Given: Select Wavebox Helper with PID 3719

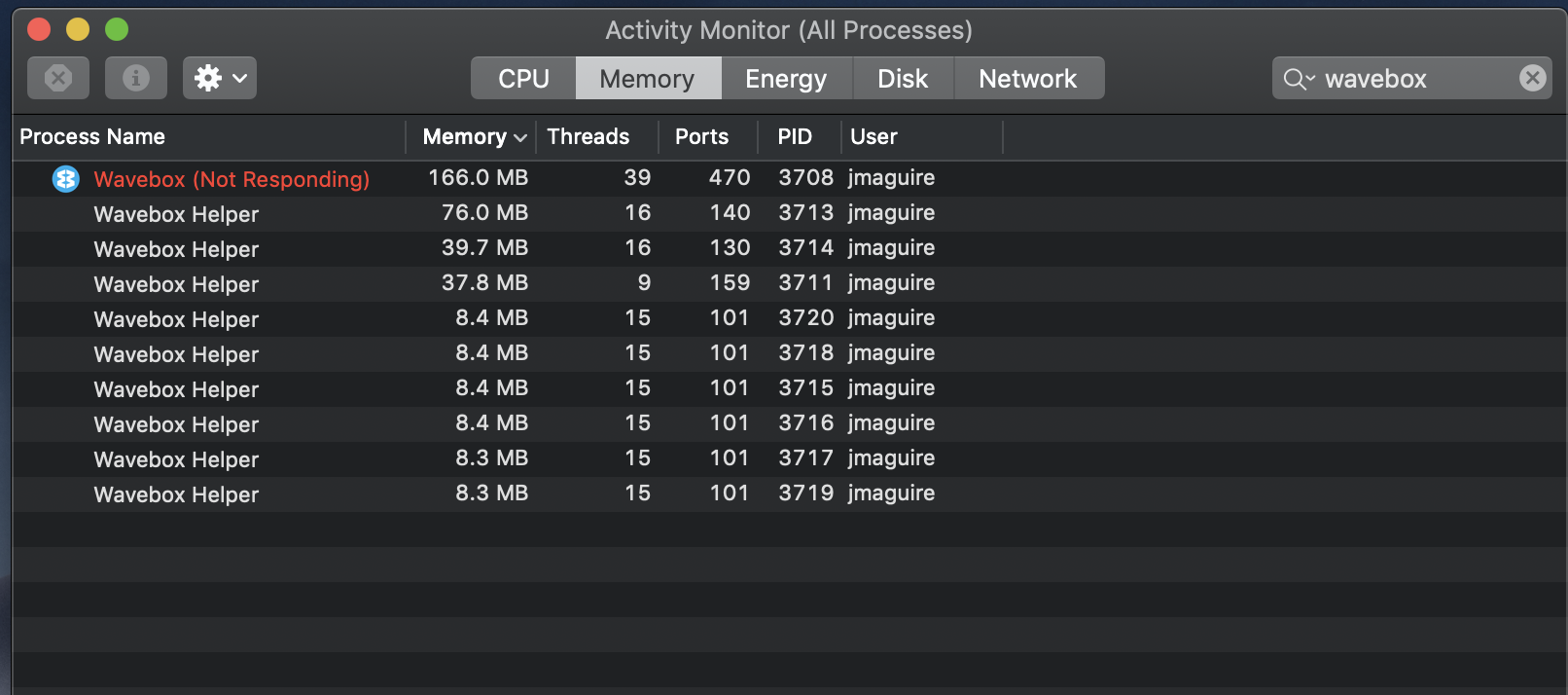Looking at the screenshot, I should tap(789, 494).
